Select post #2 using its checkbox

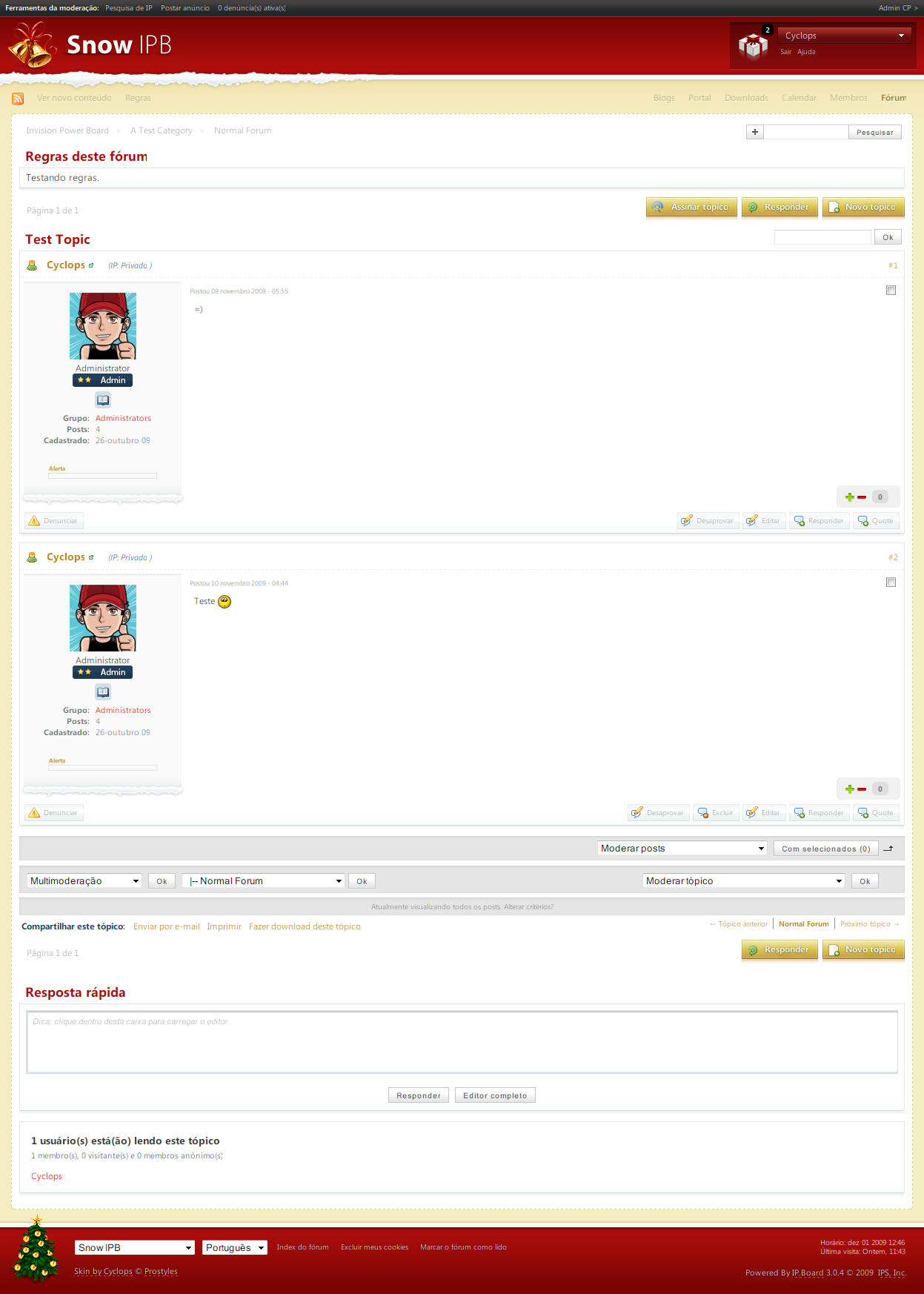pyautogui.click(x=891, y=583)
